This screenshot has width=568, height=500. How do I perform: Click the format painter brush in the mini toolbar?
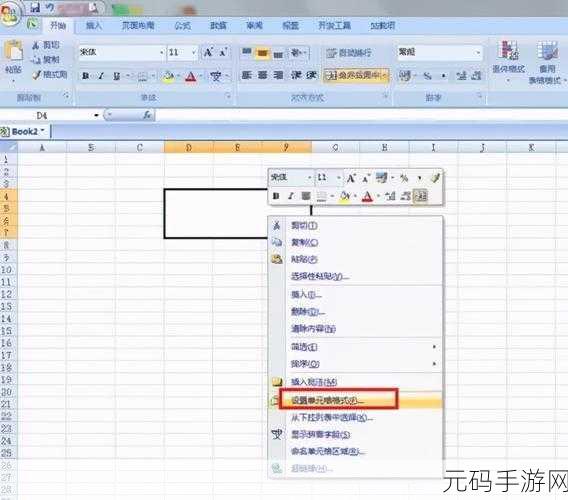[x=435, y=178]
